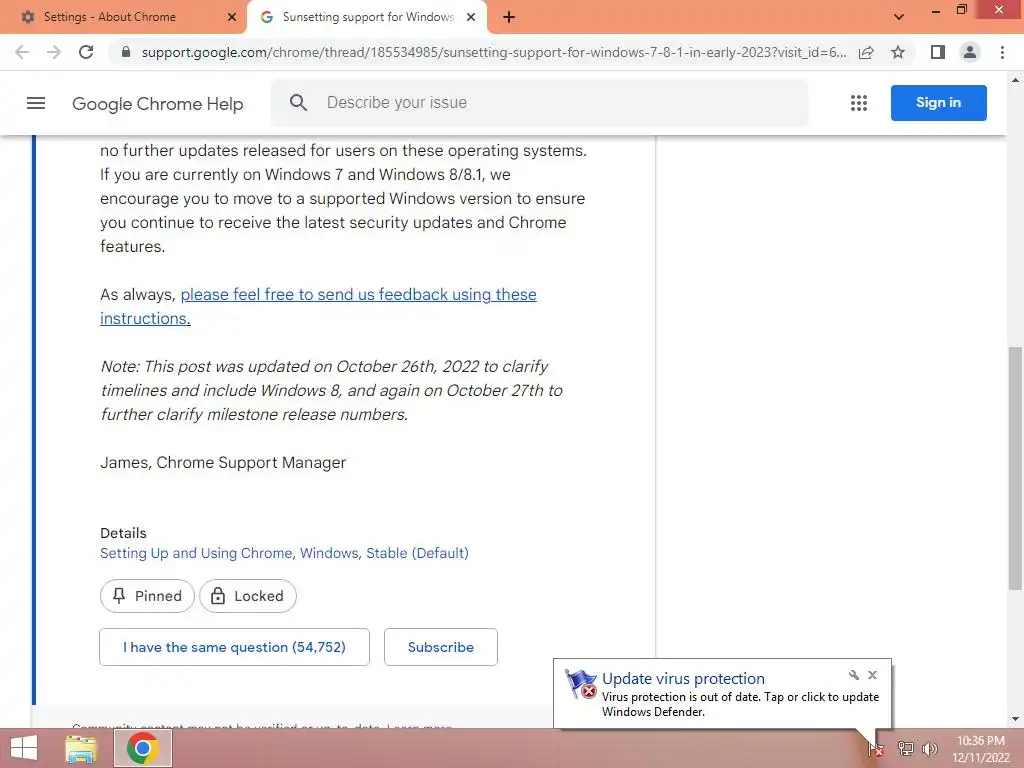Screen dimensions: 1024x768
Task: Click I have the same question button
Action: tap(234, 647)
